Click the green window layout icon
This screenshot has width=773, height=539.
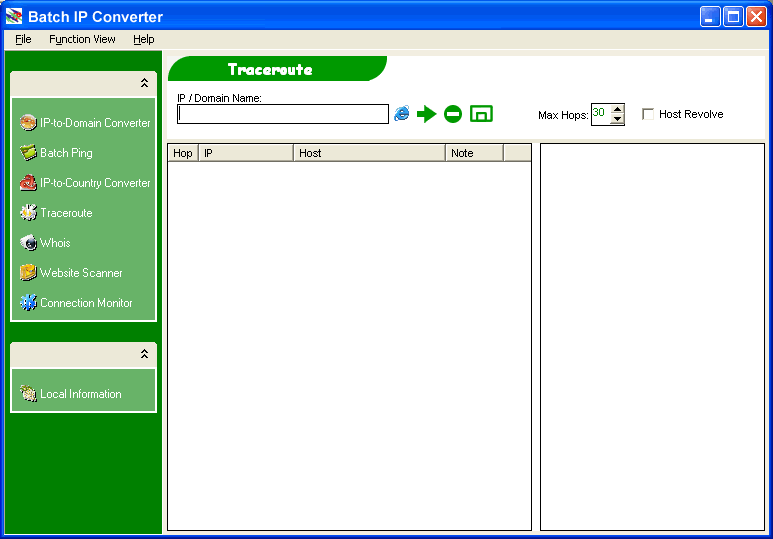(481, 114)
